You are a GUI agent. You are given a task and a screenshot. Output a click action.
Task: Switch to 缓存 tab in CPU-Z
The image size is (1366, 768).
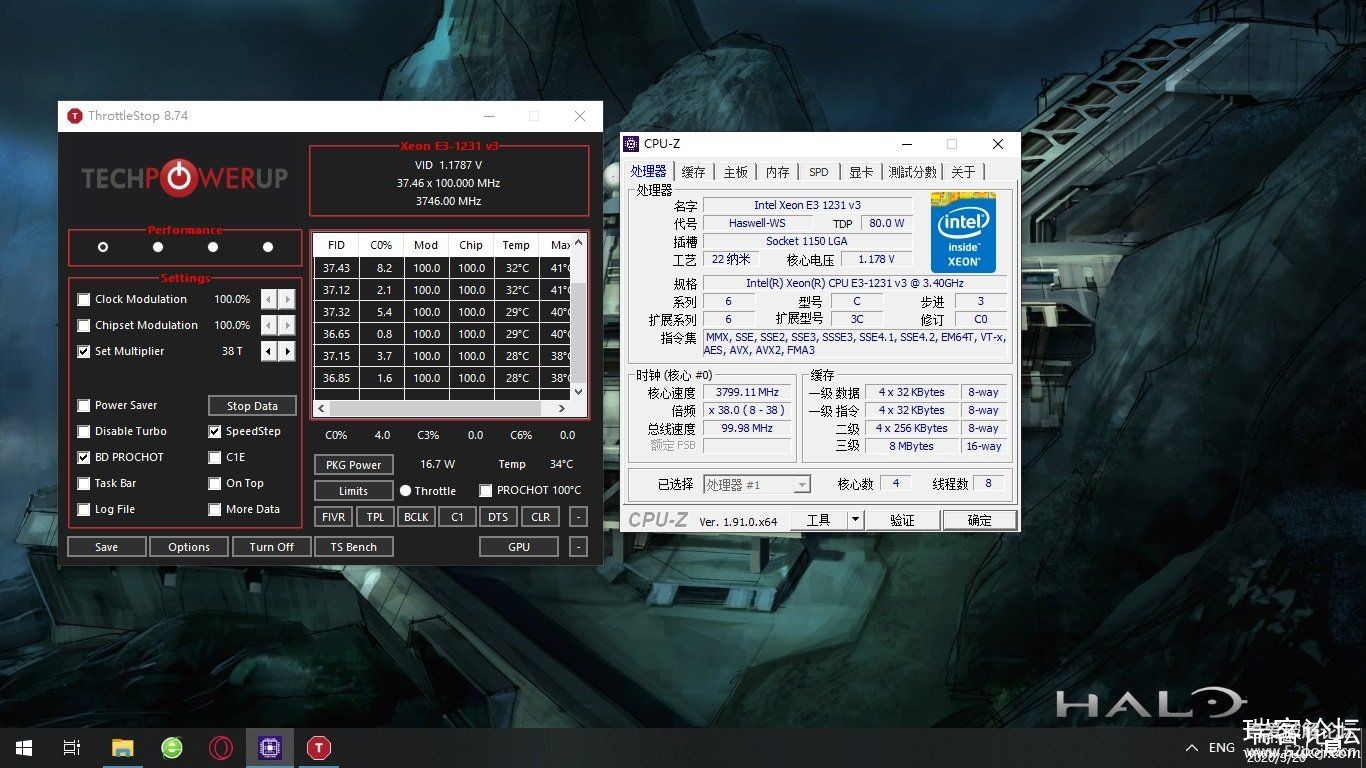point(693,172)
